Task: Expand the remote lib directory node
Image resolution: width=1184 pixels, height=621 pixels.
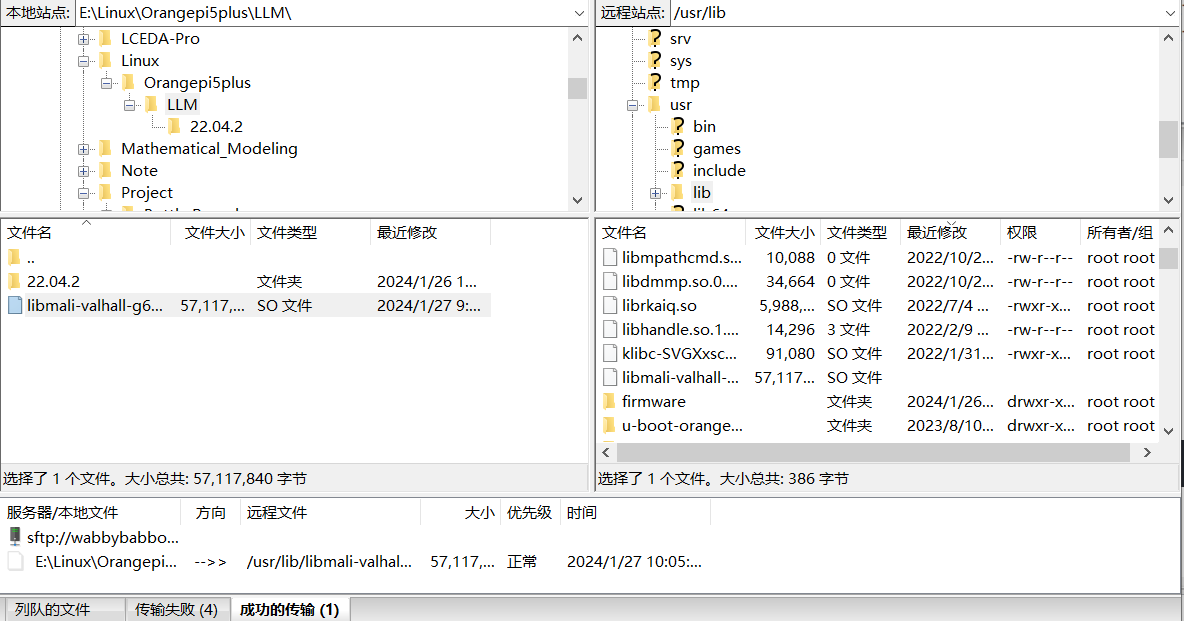Action: coord(655,193)
